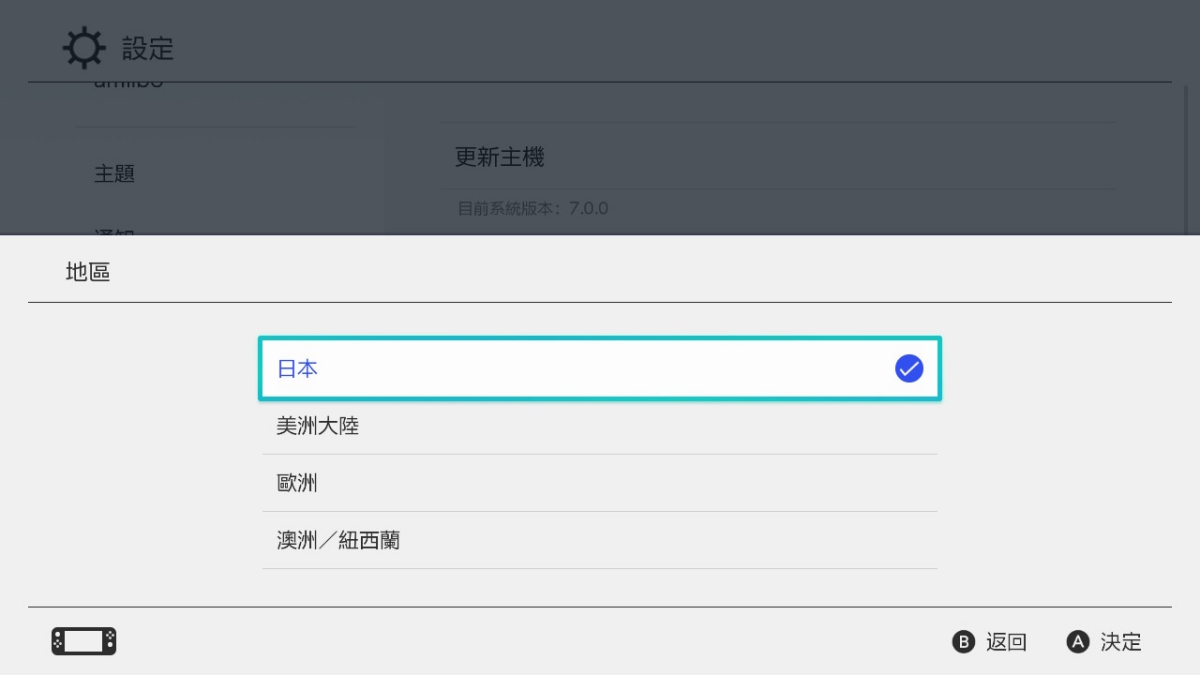This screenshot has height=675, width=1200.
Task: Open 主題 in the dimmed sidebar
Action: (115, 174)
